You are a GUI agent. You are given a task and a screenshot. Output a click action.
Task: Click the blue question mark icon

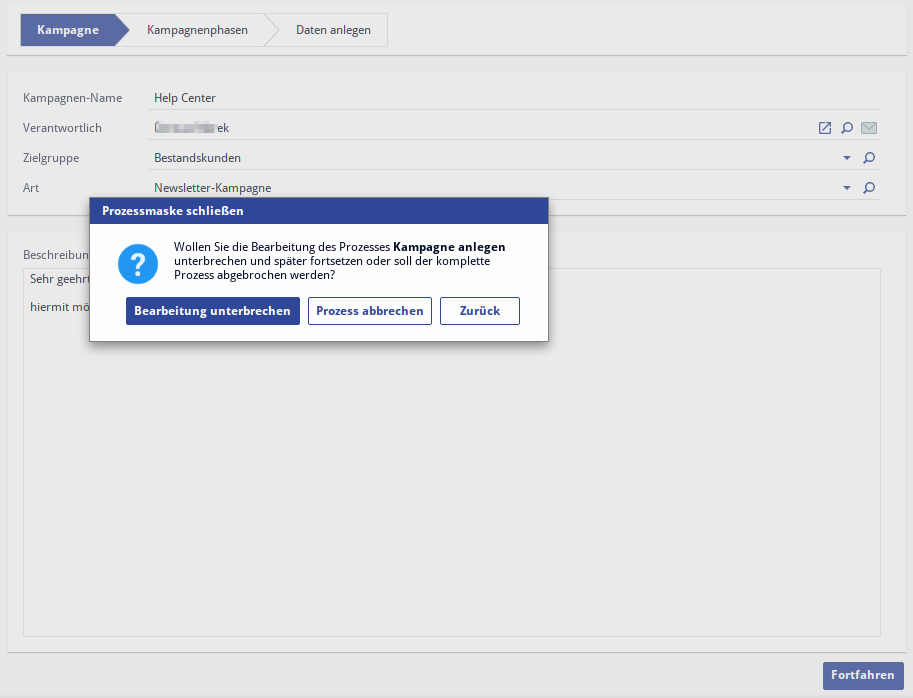tap(138, 264)
